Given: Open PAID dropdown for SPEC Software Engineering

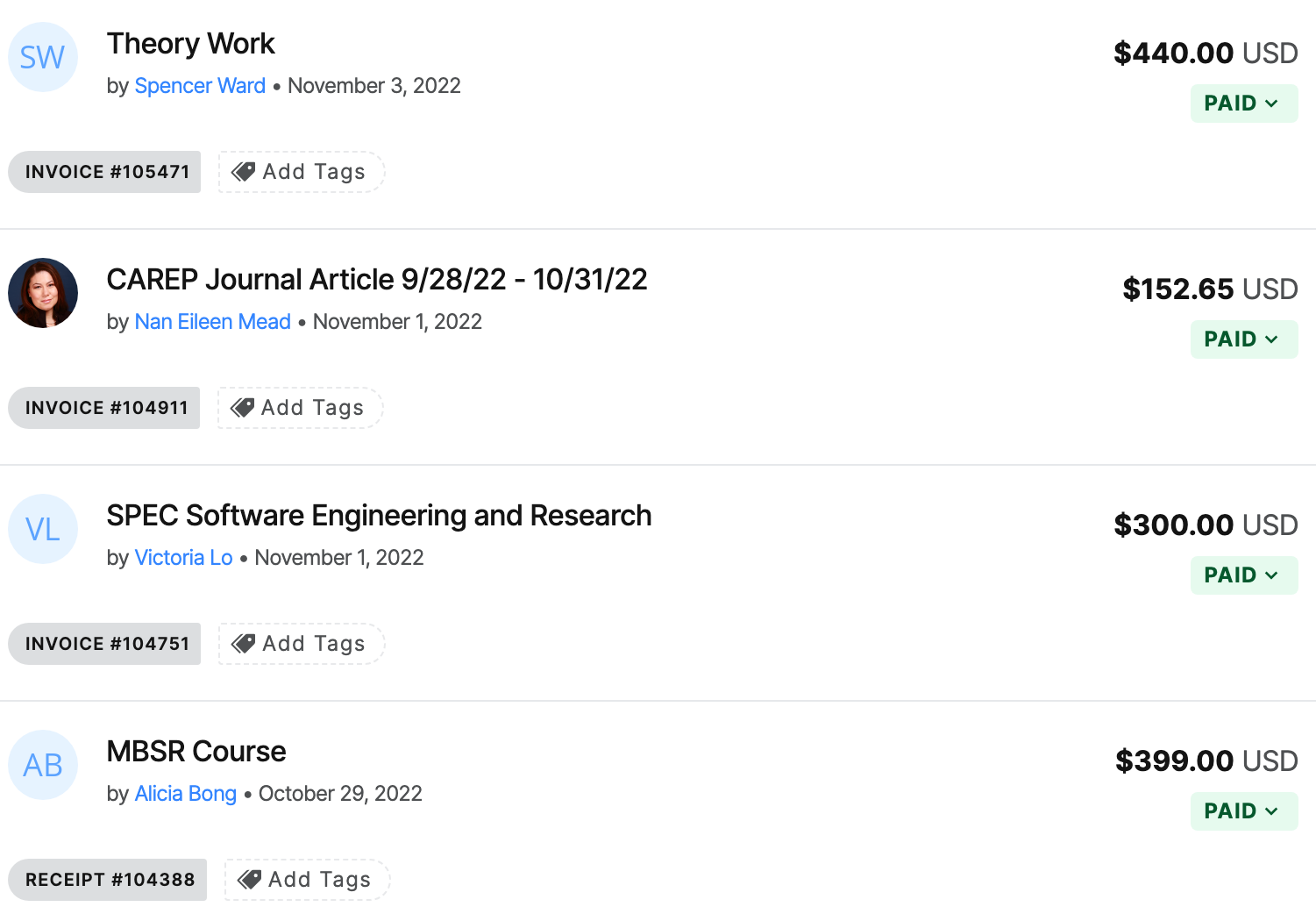Looking at the screenshot, I should [x=1244, y=575].
